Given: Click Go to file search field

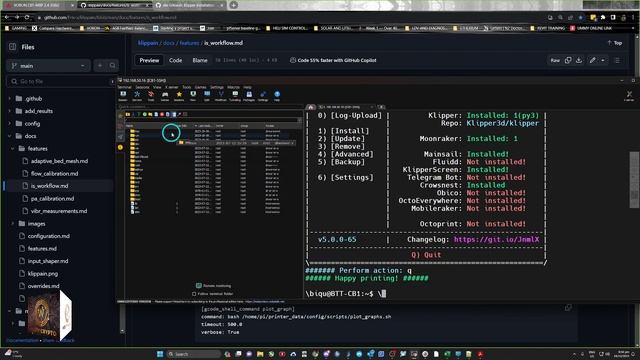Looking at the screenshot, I should 61,81.
